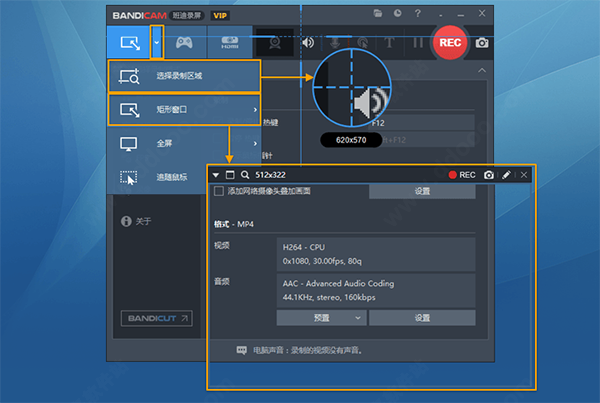Screen dimensions: 600x403
Task: Choose 全屏 menu entry
Action: [184, 144]
